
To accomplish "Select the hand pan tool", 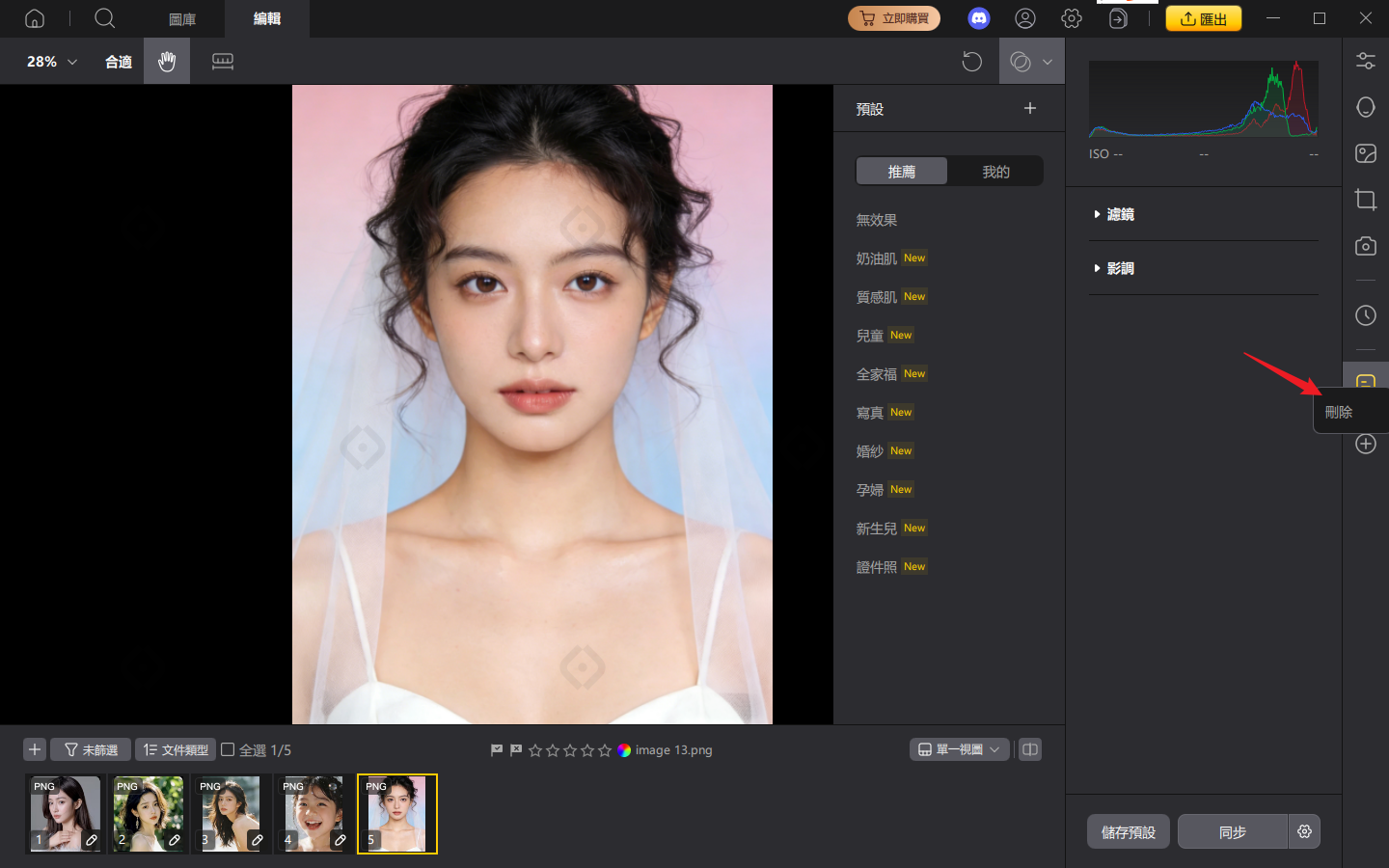I will [167, 62].
